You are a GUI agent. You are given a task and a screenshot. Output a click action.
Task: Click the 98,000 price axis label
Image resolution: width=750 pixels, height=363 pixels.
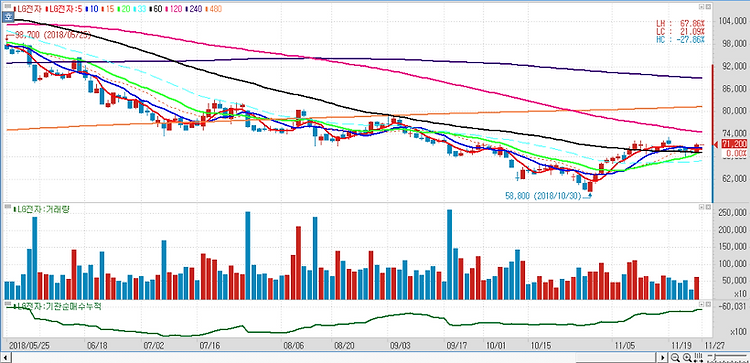[x=735, y=44]
